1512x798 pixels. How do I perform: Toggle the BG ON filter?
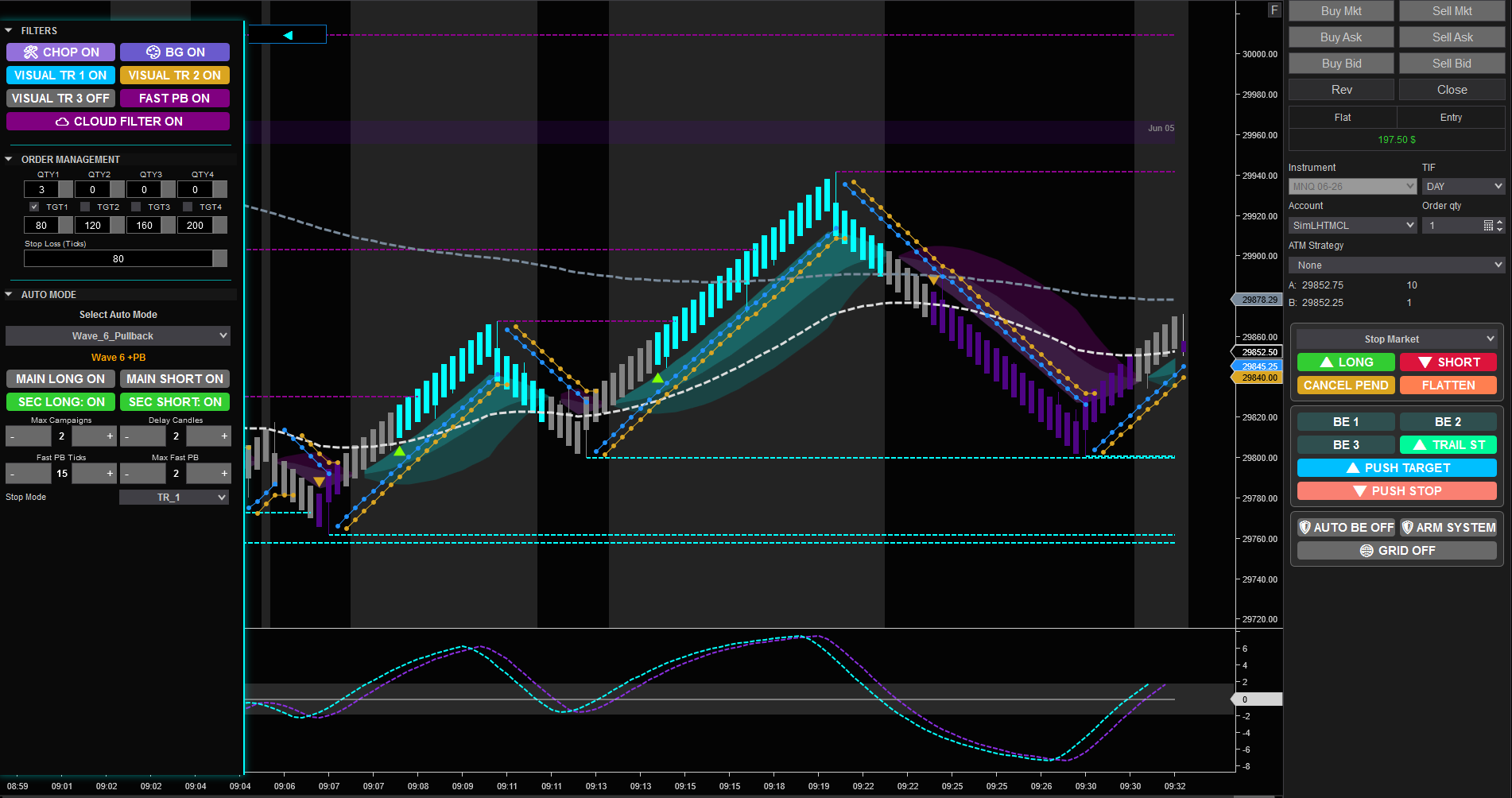pos(175,52)
